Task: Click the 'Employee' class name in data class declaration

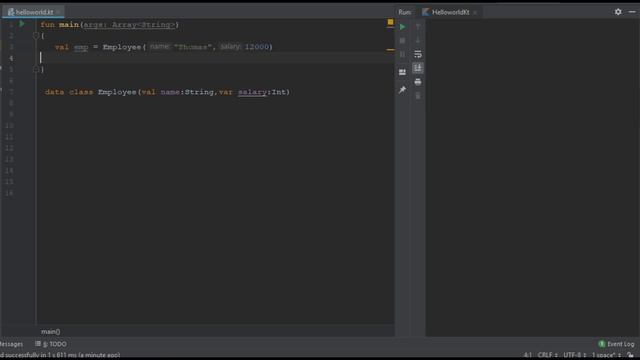Action: point(117,92)
